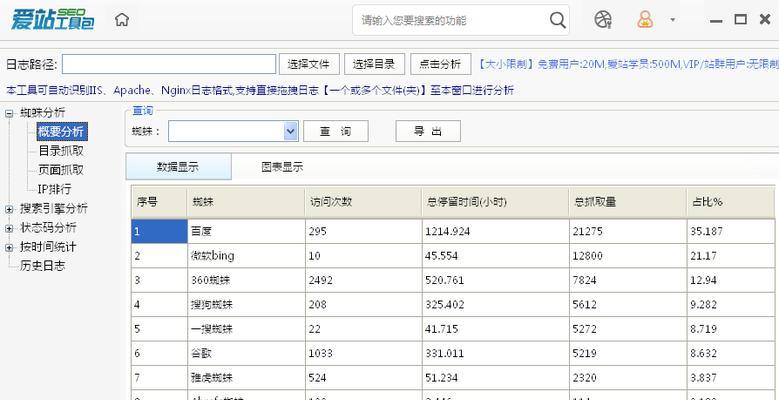779x400 pixels.
Task: Select the 雅虎蜘蛛 cell
Action: pyautogui.click(x=246, y=378)
